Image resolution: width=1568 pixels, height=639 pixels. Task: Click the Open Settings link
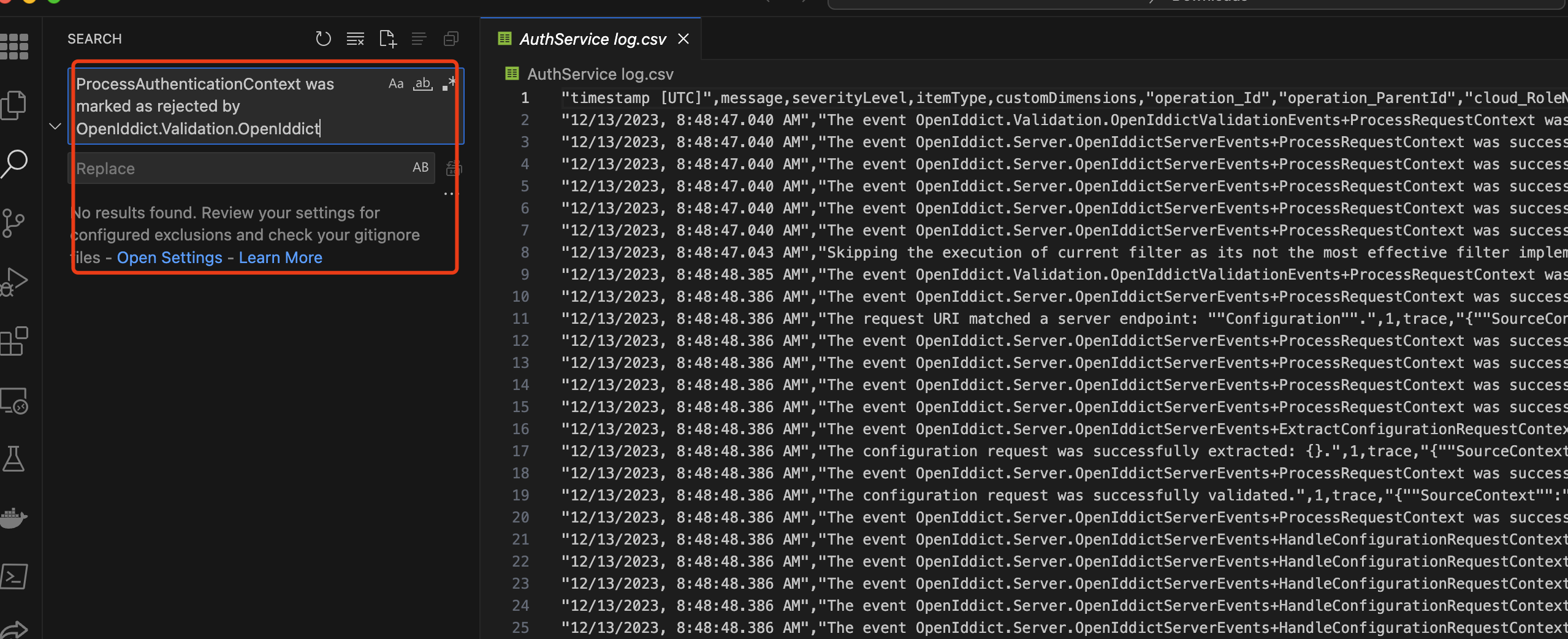point(170,258)
